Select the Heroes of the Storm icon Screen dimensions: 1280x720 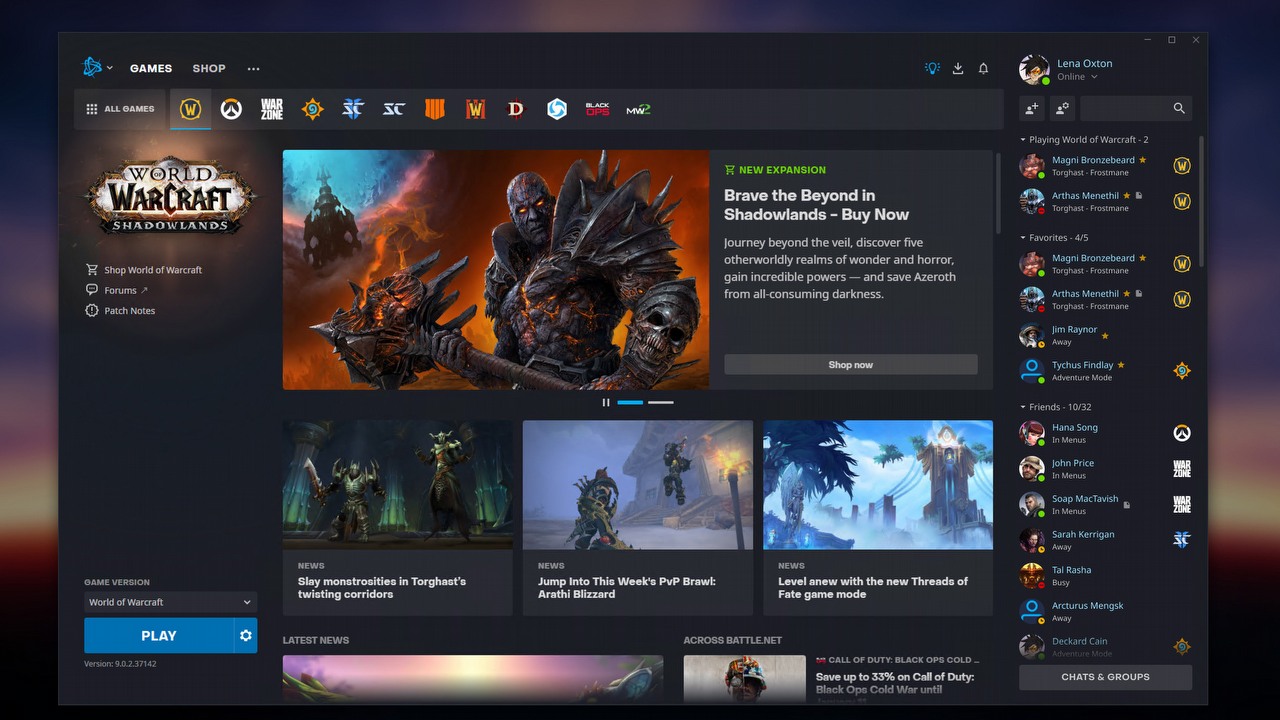(x=557, y=109)
